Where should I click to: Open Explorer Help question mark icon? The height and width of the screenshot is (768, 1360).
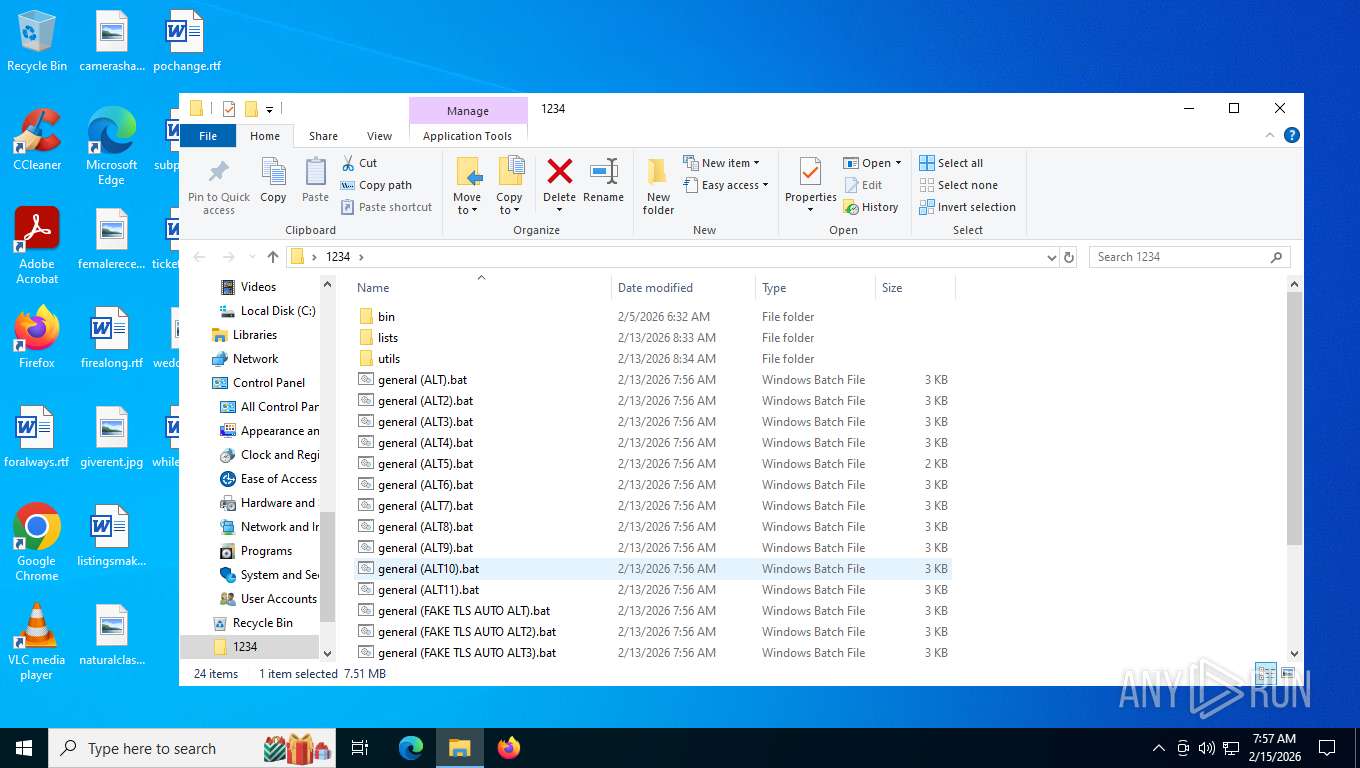click(x=1291, y=135)
